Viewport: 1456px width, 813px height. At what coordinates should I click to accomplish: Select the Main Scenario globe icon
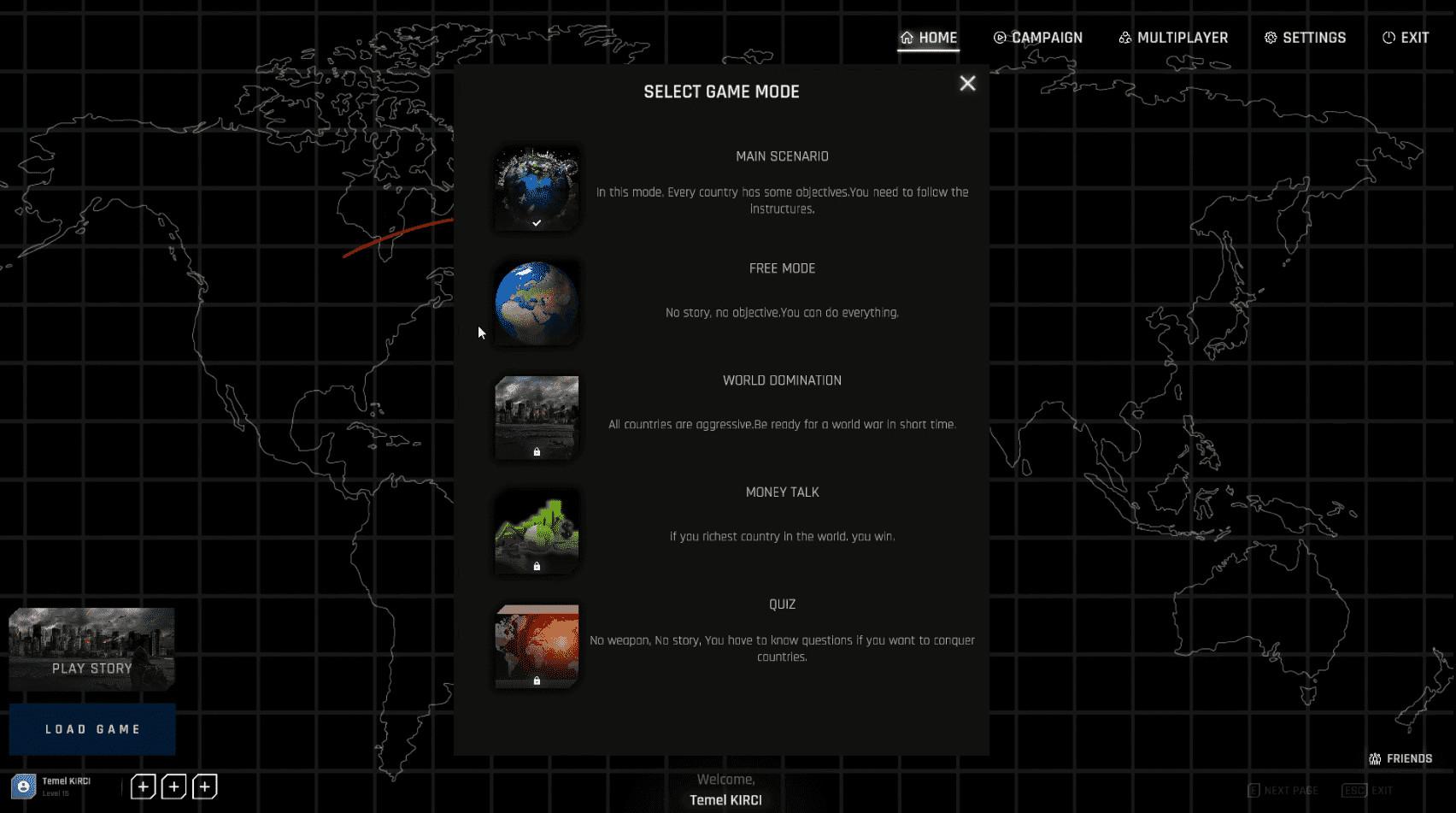[536, 188]
